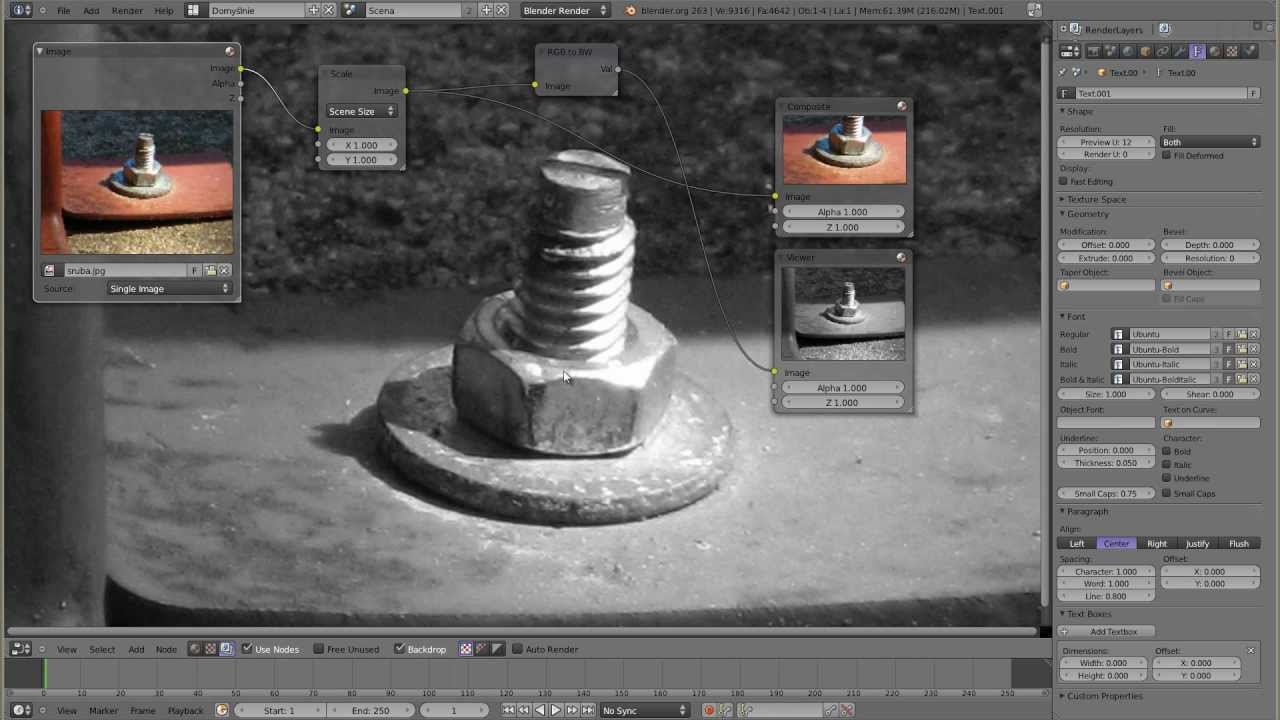Click the Composite node preview toggle icon

[x=902, y=106]
